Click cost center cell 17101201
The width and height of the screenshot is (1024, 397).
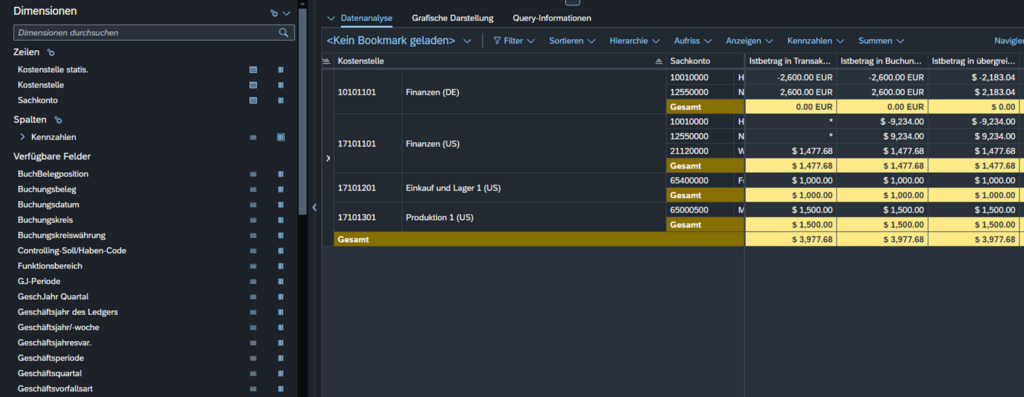[368, 188]
